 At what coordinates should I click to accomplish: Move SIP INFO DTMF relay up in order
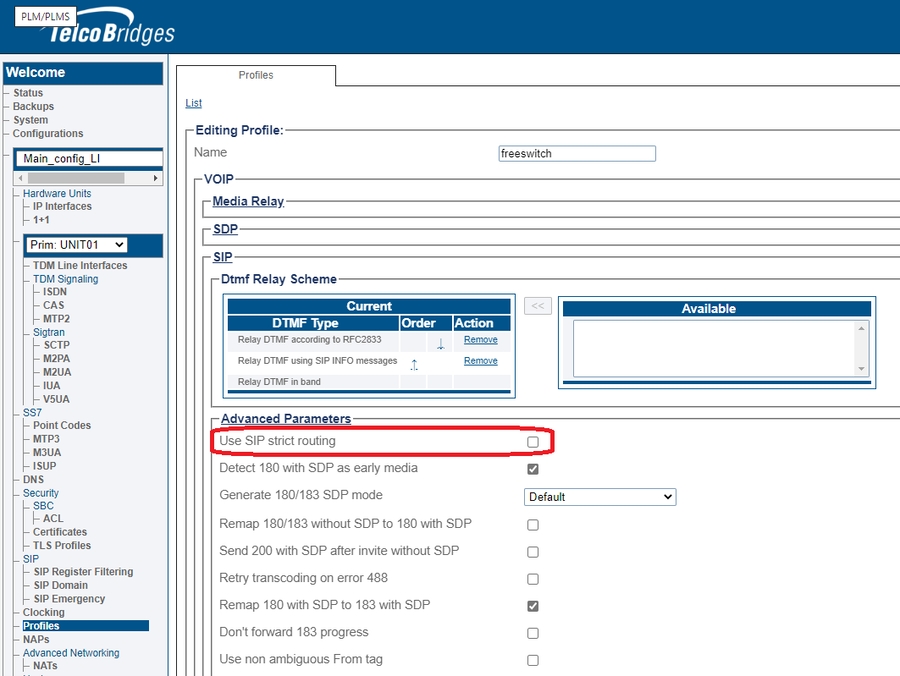click(x=414, y=364)
